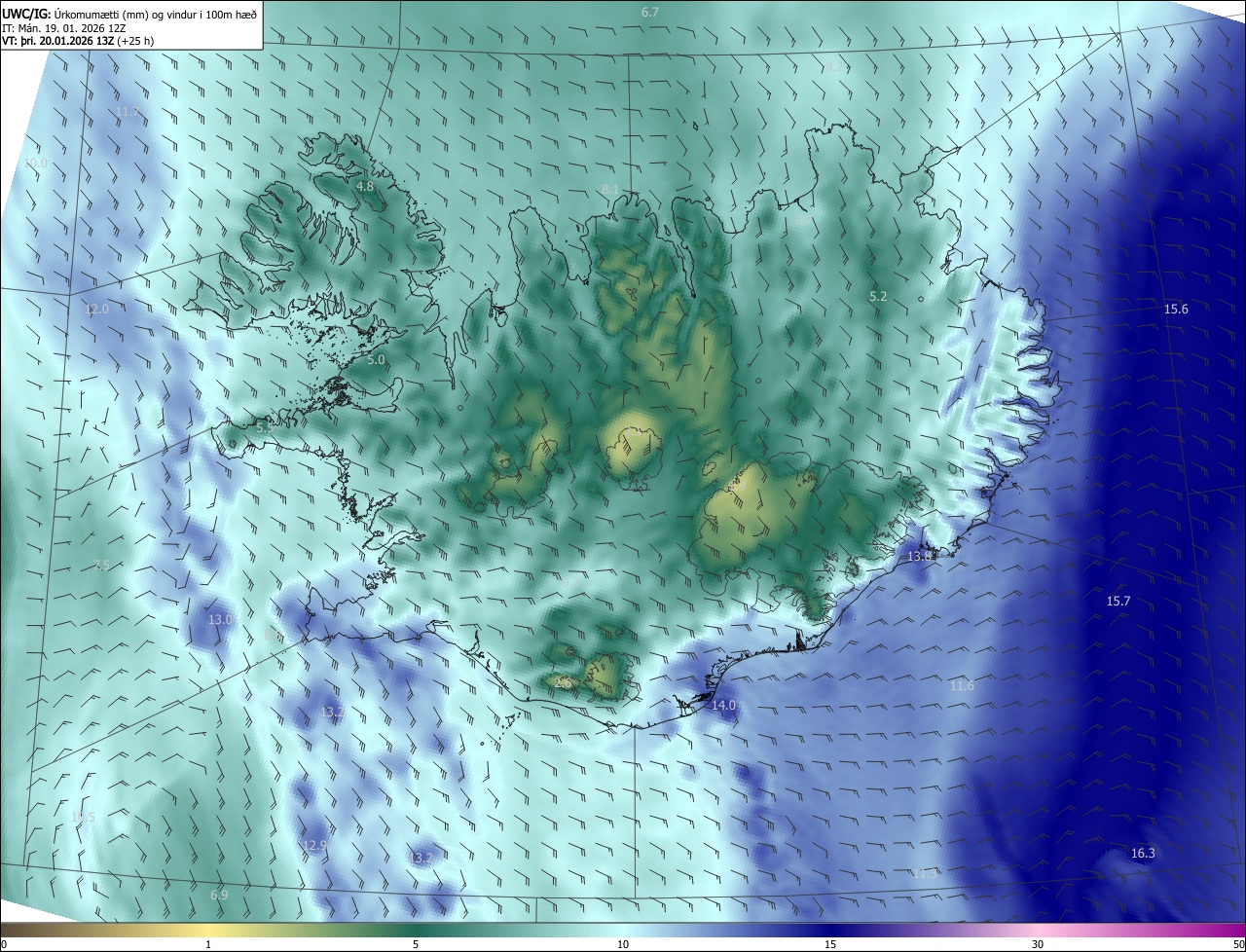Screen dimensions: 1246x952
Task: Click the 13.8 value on the southeast coast
Action: 920,557
